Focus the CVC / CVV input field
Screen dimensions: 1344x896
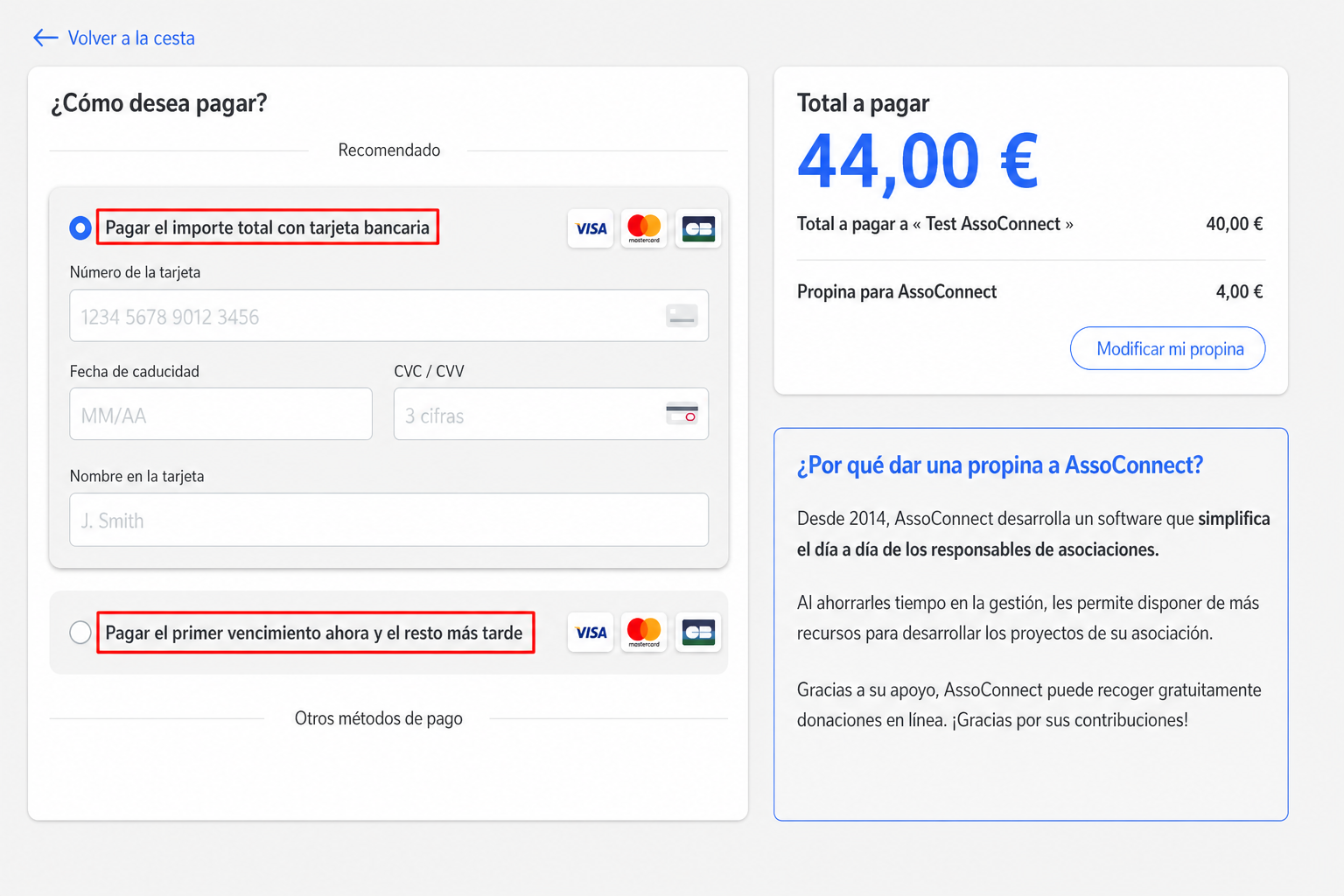click(x=551, y=414)
